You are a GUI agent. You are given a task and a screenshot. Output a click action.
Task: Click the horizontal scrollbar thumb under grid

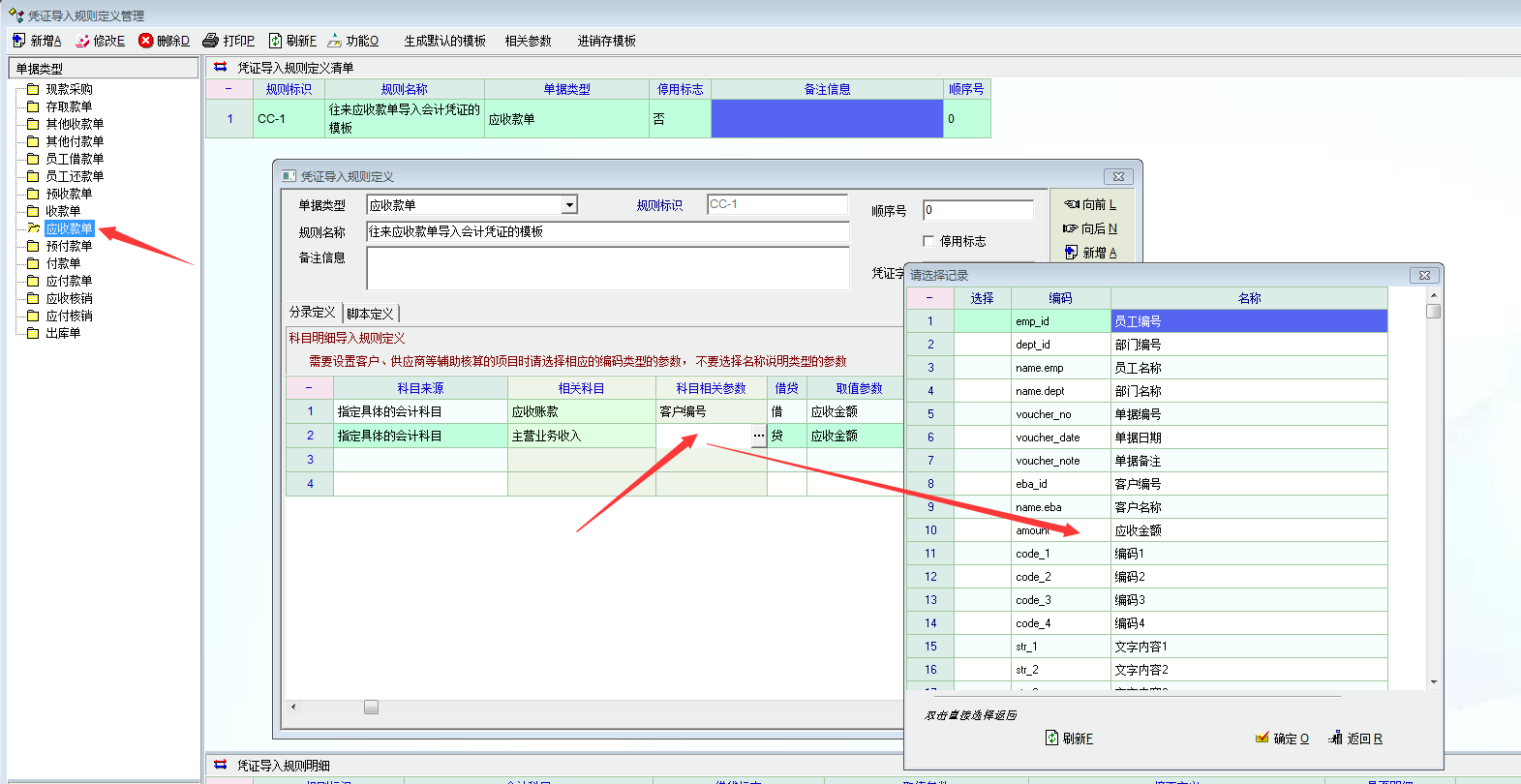371,708
